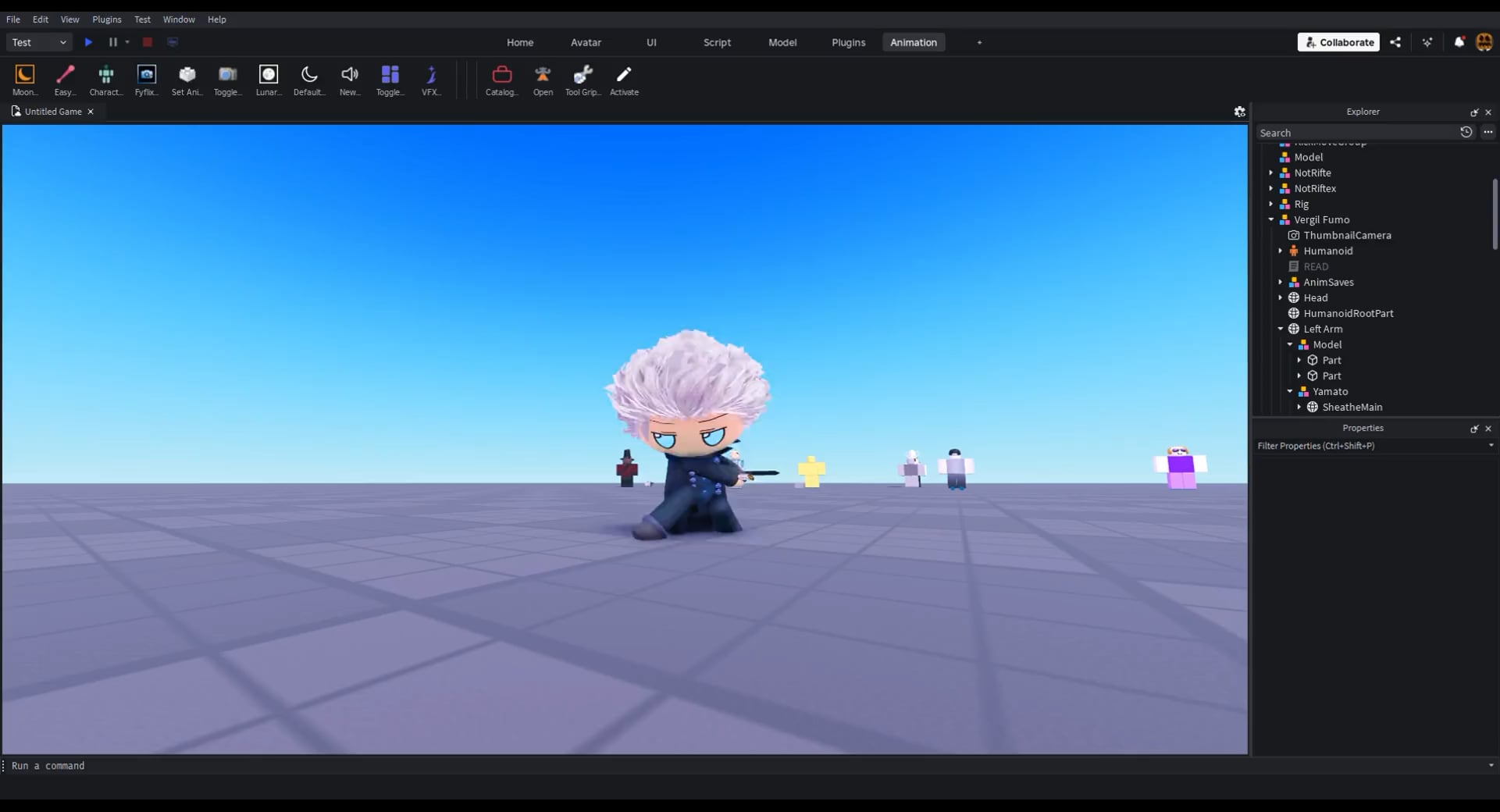Expand the AnimSaves folder

pos(1281,282)
